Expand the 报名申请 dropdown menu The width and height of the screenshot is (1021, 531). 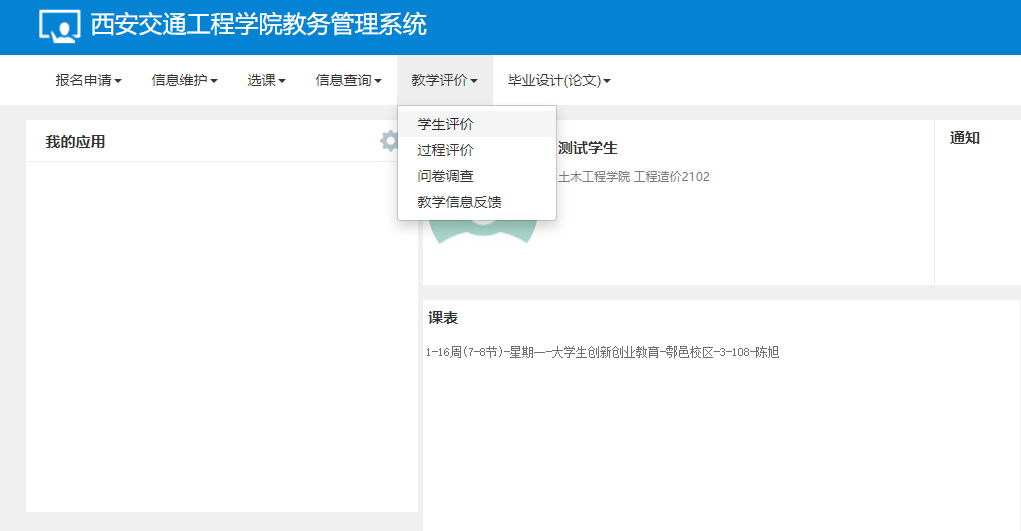[88, 80]
